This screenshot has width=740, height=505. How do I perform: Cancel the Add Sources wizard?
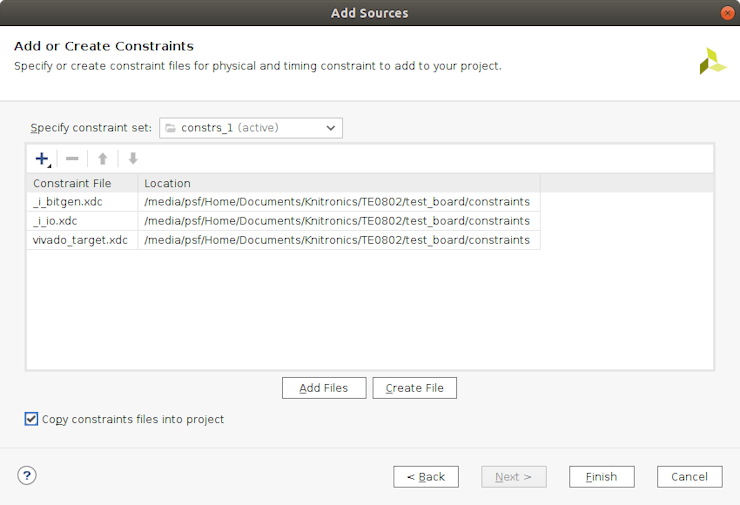click(689, 477)
